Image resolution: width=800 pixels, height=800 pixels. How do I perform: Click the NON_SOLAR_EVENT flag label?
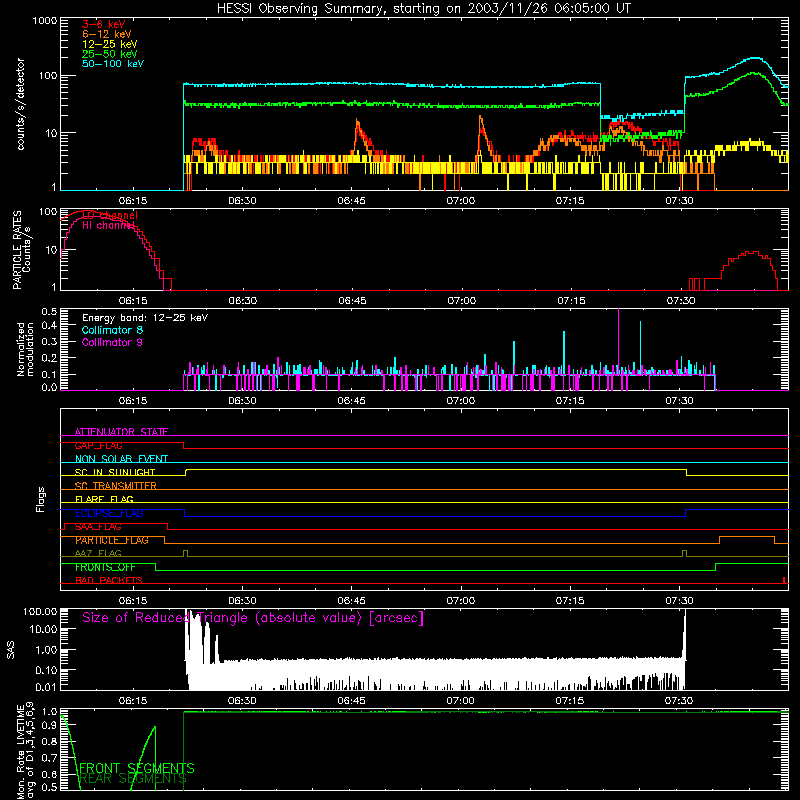pos(121,459)
